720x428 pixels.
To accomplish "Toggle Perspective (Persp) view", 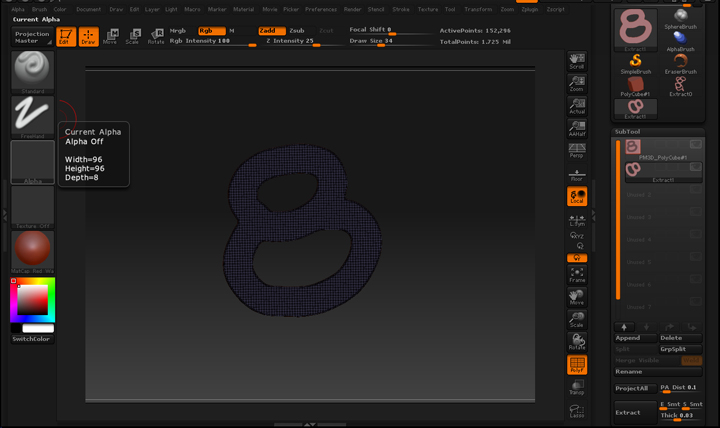I will (x=577, y=150).
